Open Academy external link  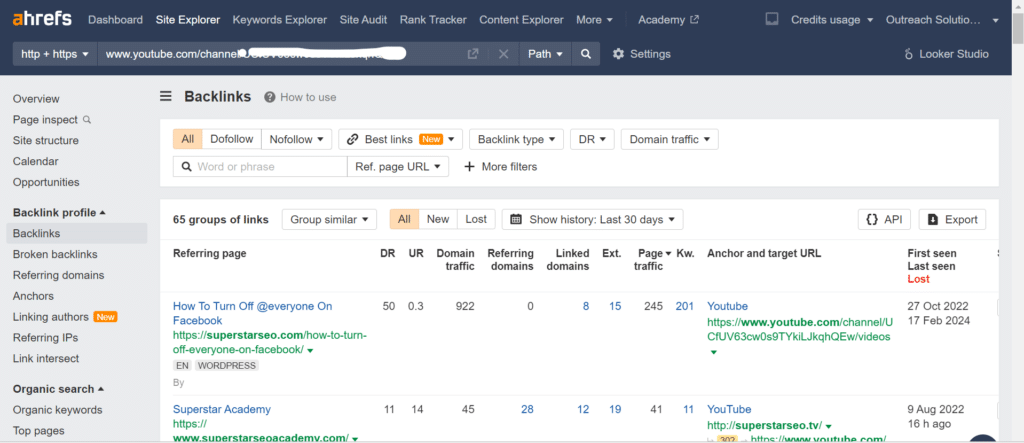[668, 20]
